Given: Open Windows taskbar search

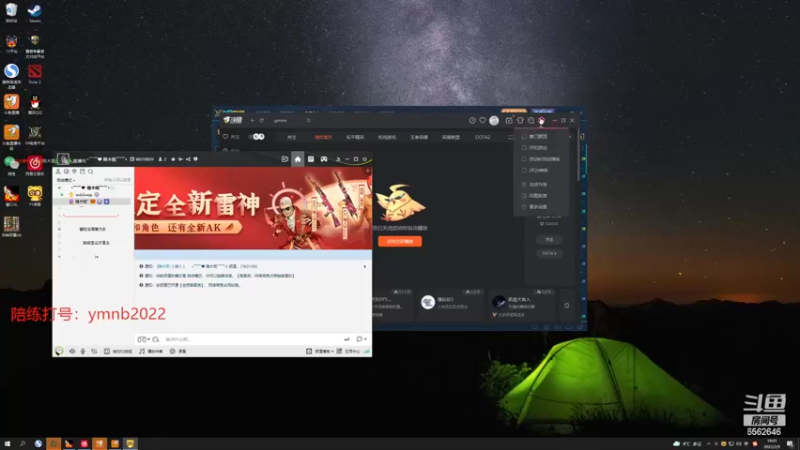Looking at the screenshot, I should [22, 444].
